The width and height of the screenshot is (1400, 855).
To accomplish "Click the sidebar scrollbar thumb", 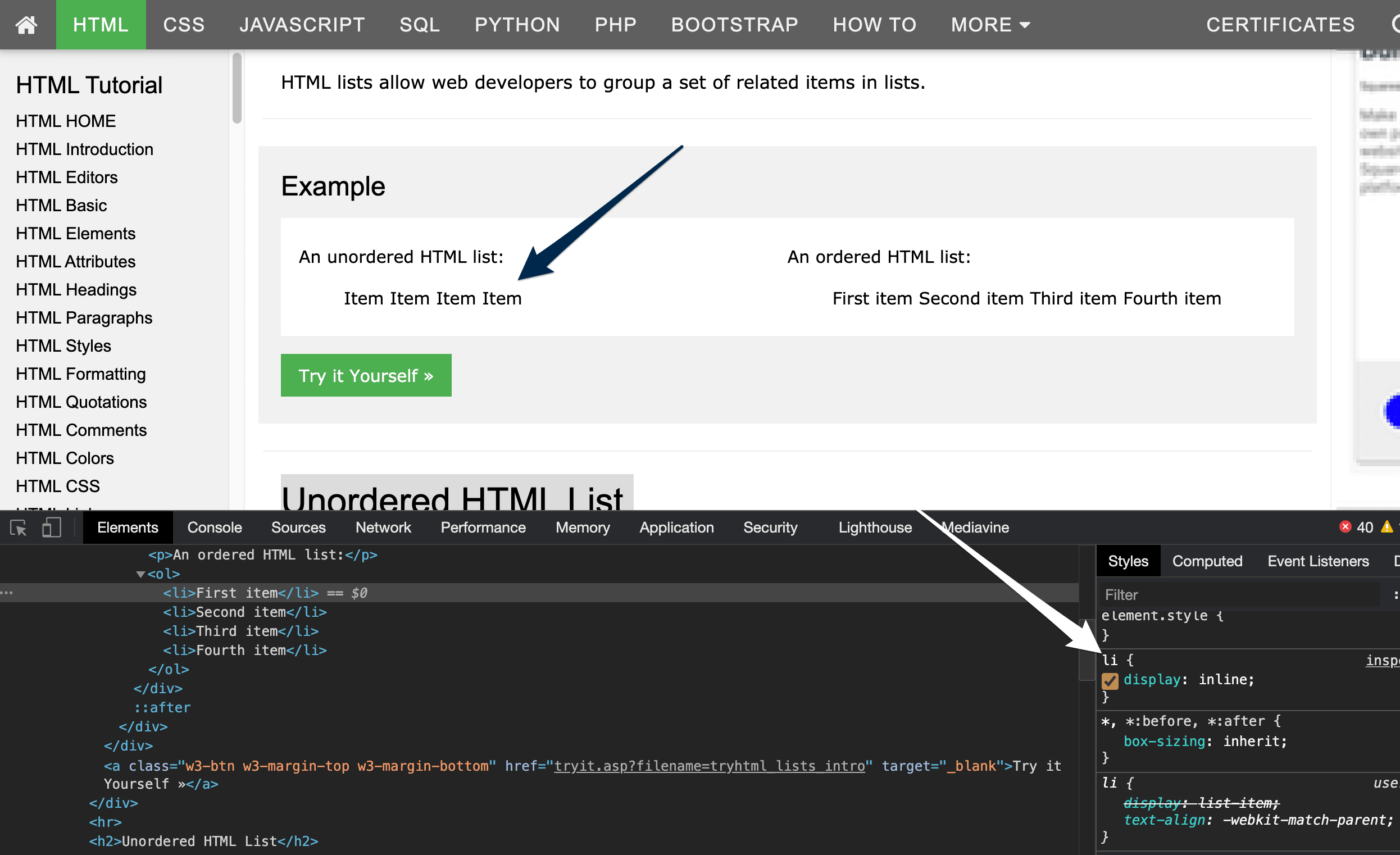I will 237,88.
